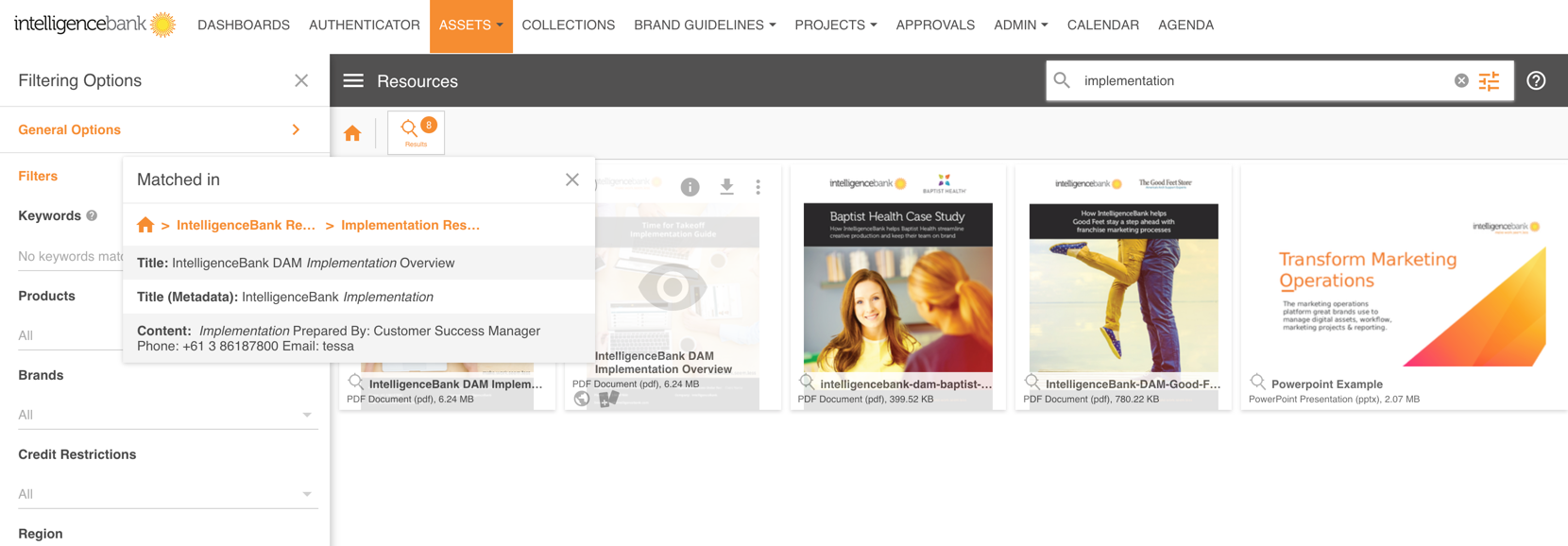Expand Brand Guidelines menu
The width and height of the screenshot is (1568, 546).
(705, 26)
